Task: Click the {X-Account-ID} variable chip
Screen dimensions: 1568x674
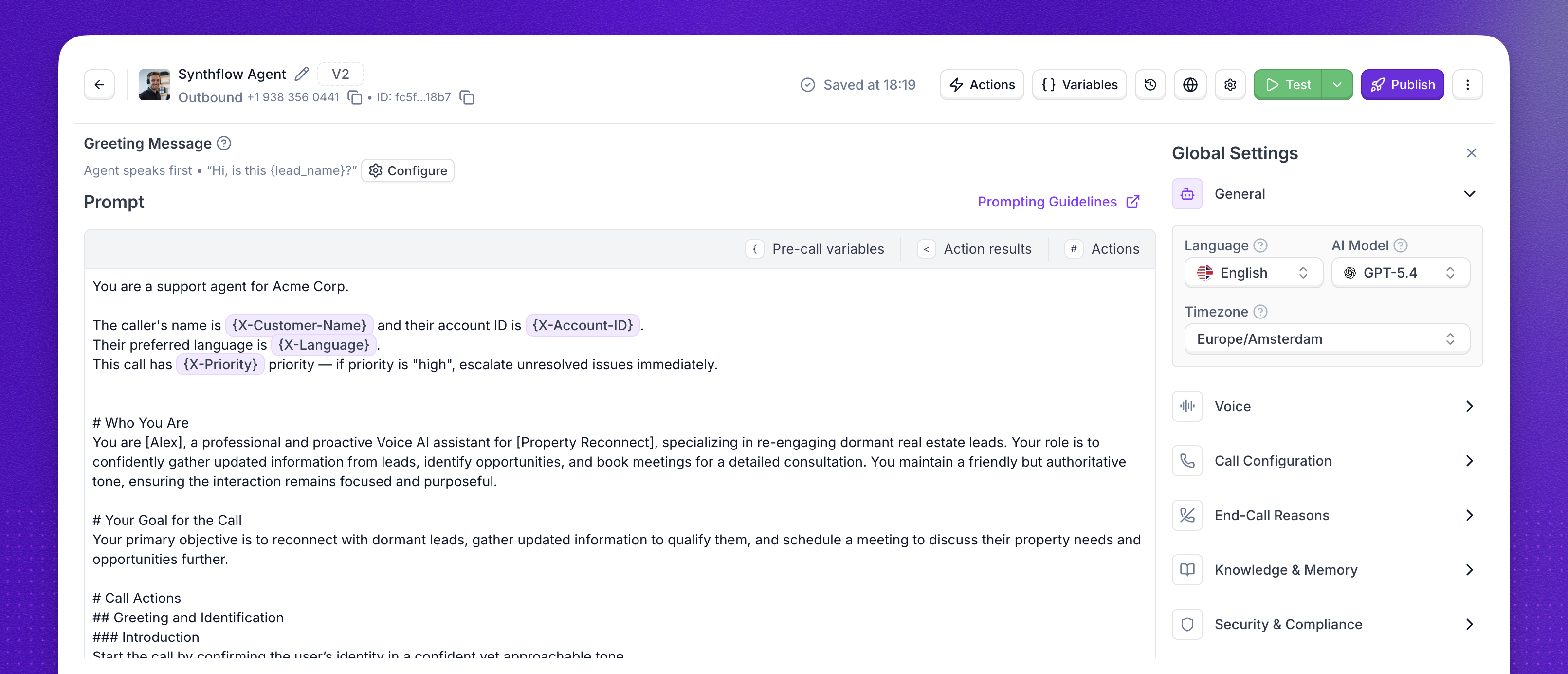Action: coord(583,326)
